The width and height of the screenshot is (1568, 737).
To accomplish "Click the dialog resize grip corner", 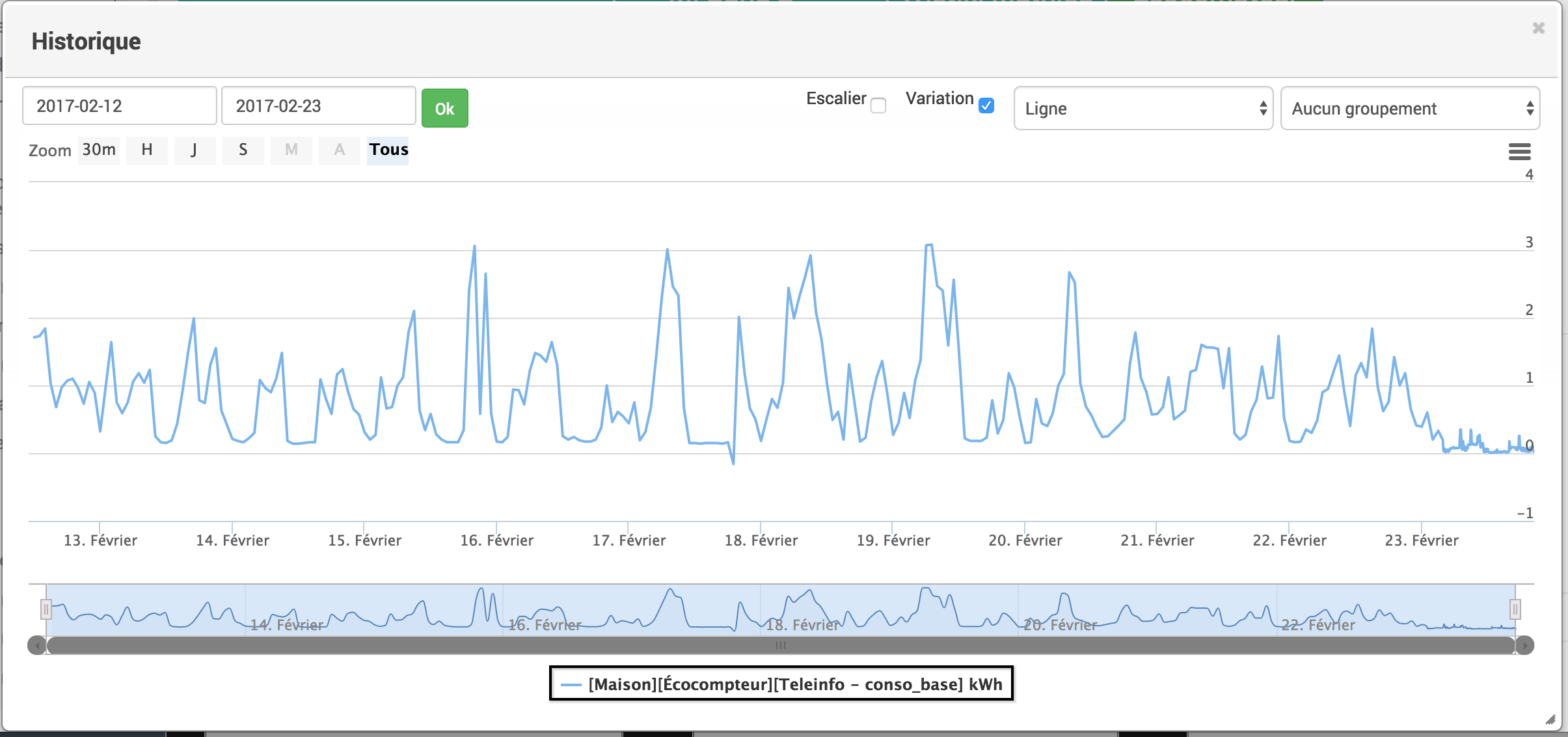I will (x=1550, y=719).
